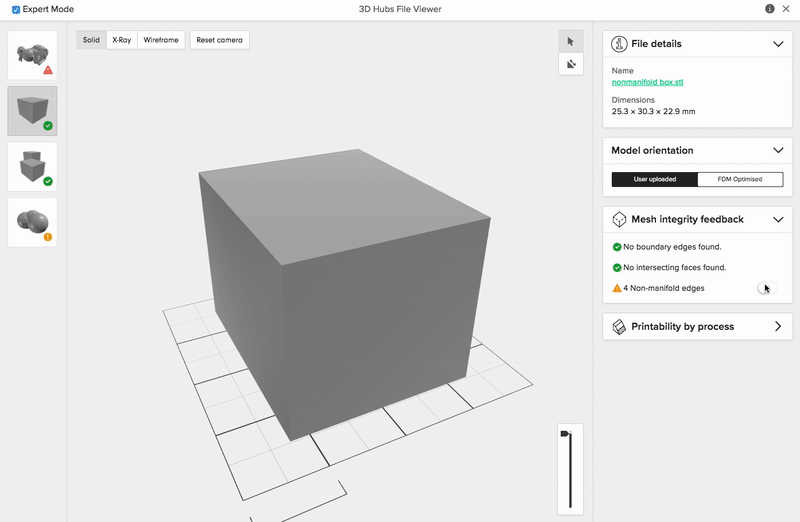Screen dimensions: 800x522
Task: Switch to Wireframe view mode
Action: [161, 40]
